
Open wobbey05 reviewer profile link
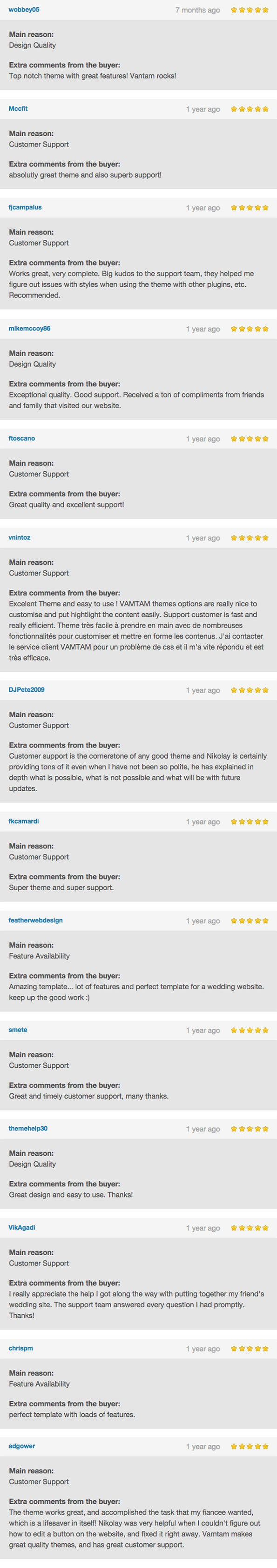point(24,10)
